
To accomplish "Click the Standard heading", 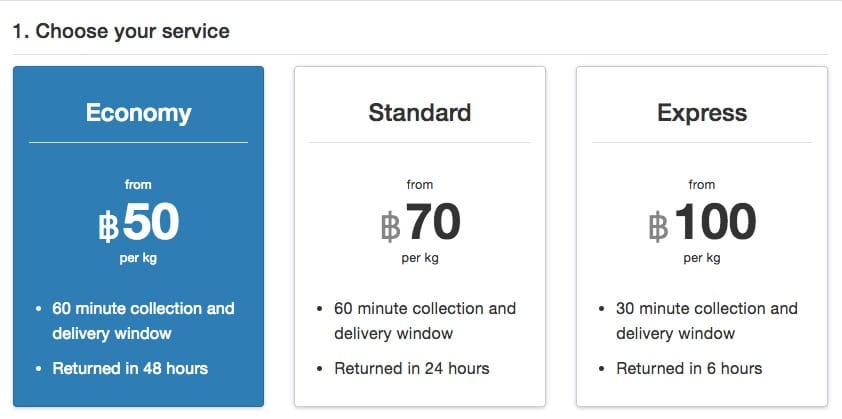I will click(x=419, y=112).
